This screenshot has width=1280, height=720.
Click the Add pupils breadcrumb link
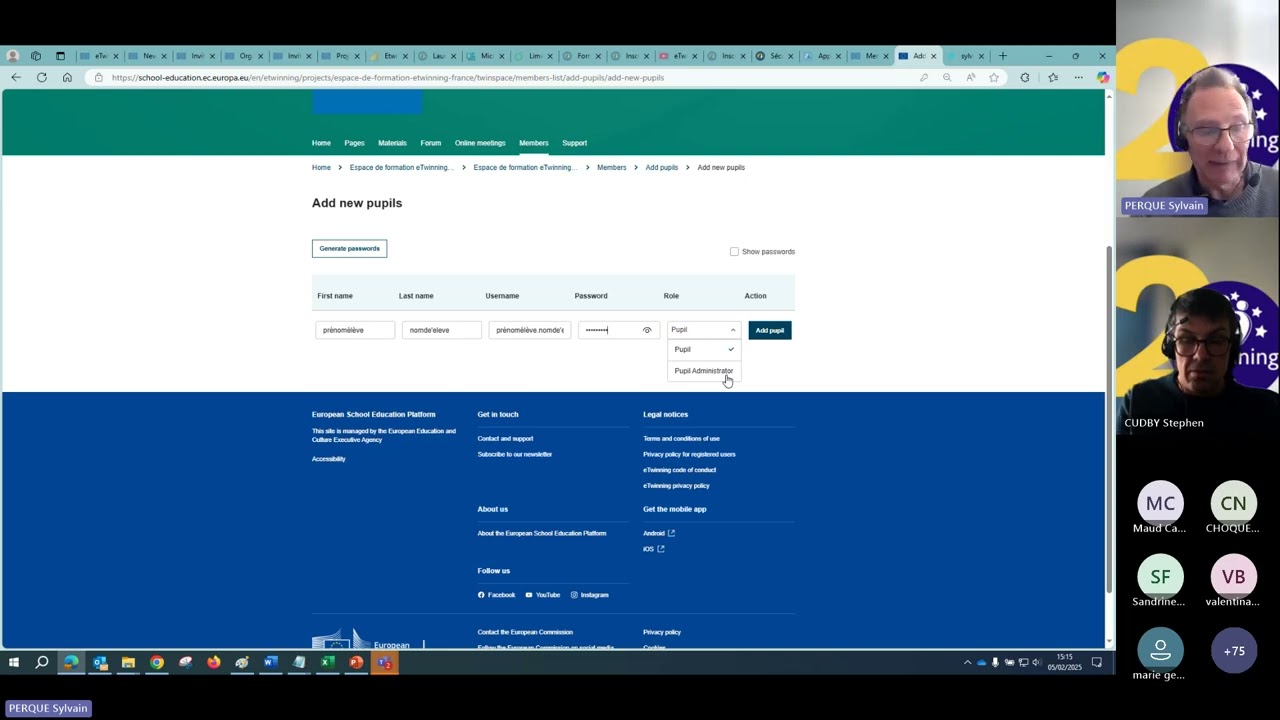point(661,167)
